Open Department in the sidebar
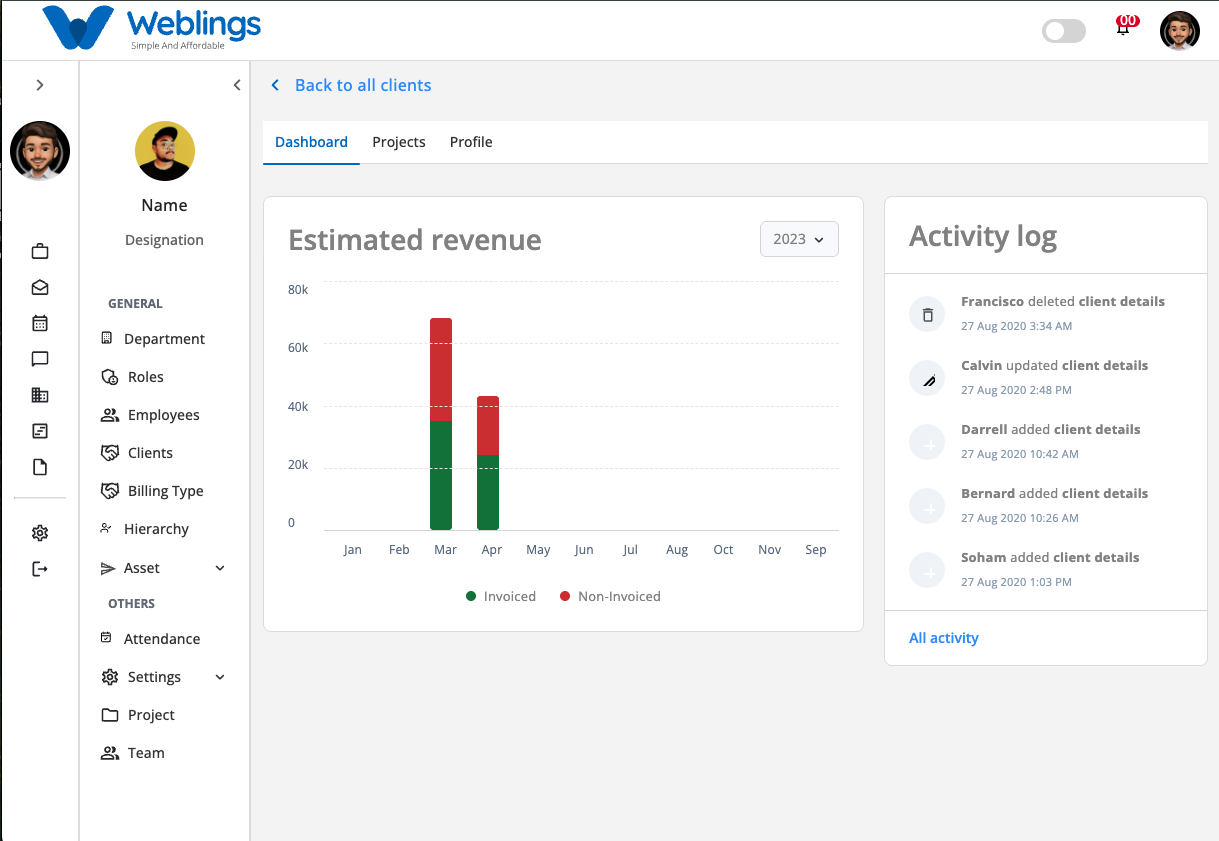The width and height of the screenshot is (1219, 841). (164, 339)
